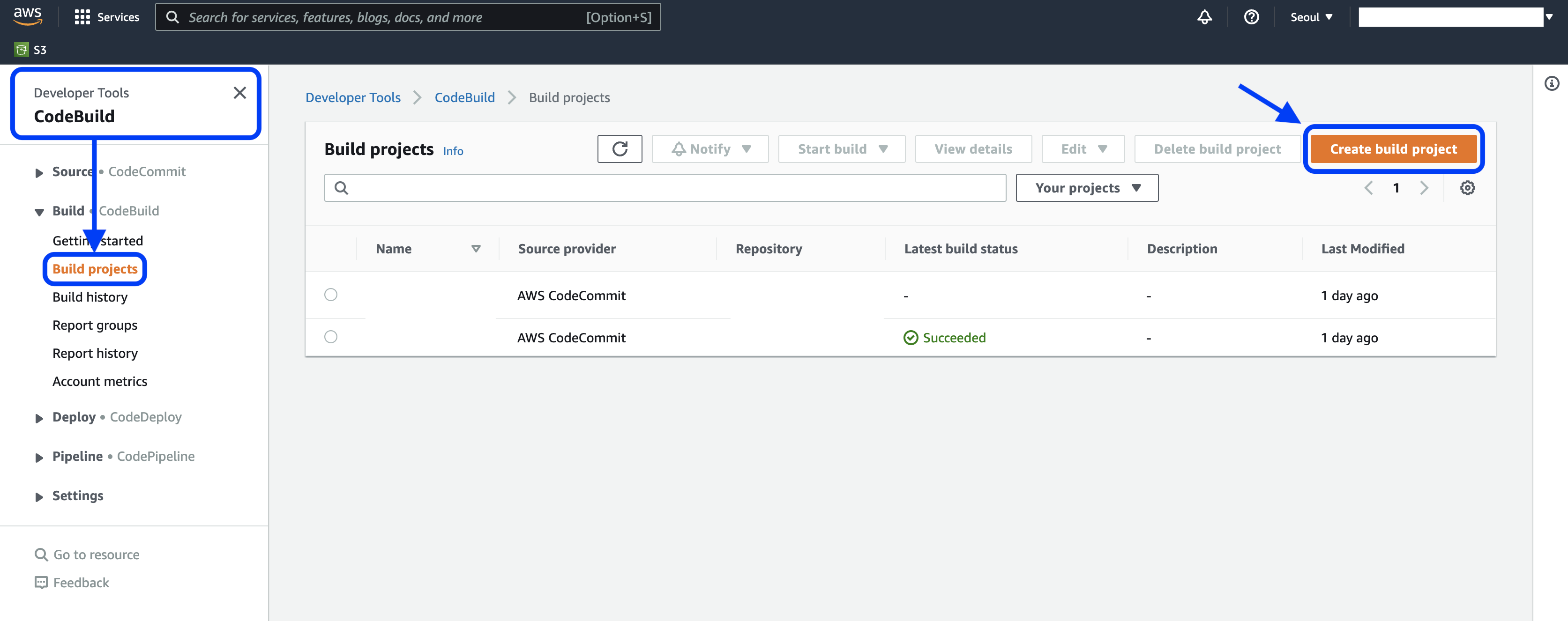
Task: Open the Your projects filter dropdown
Action: (1087, 188)
